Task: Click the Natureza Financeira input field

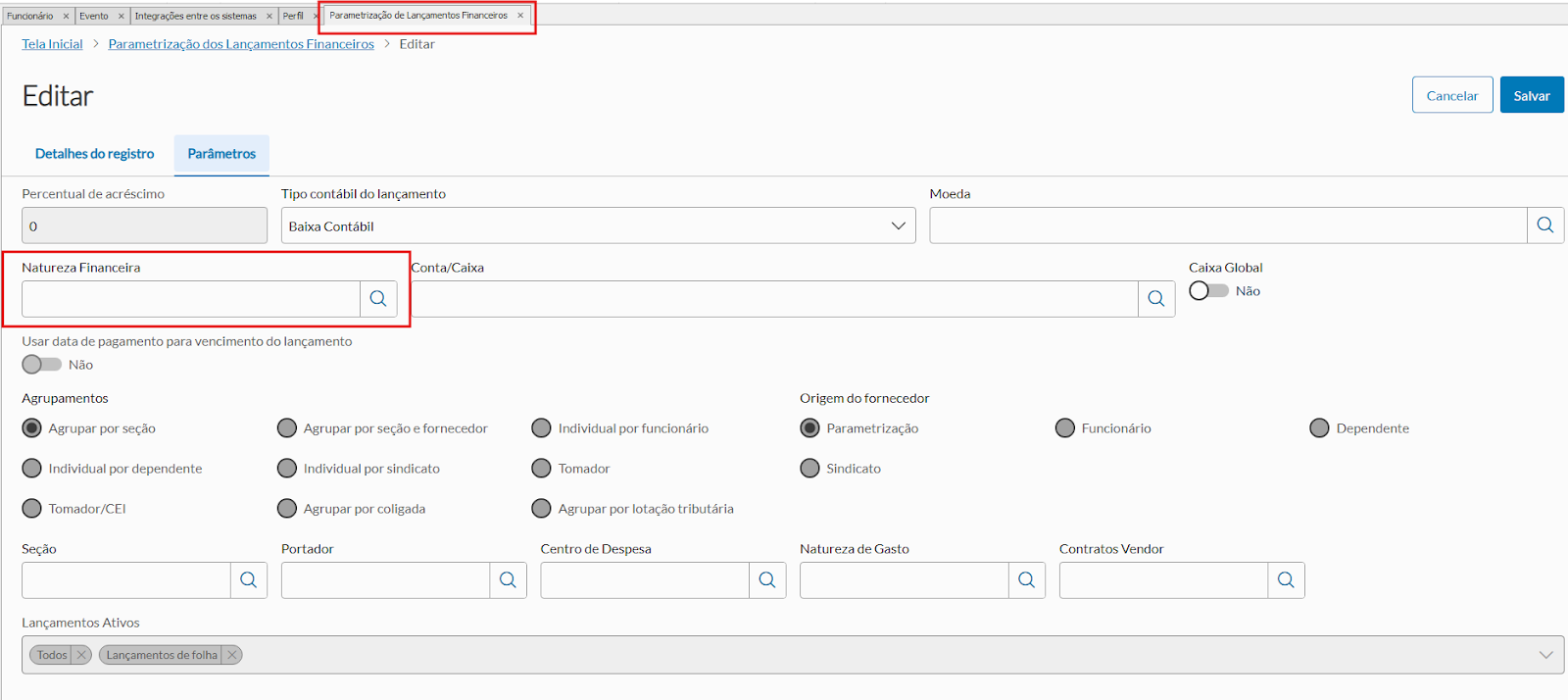Action: pos(191,299)
